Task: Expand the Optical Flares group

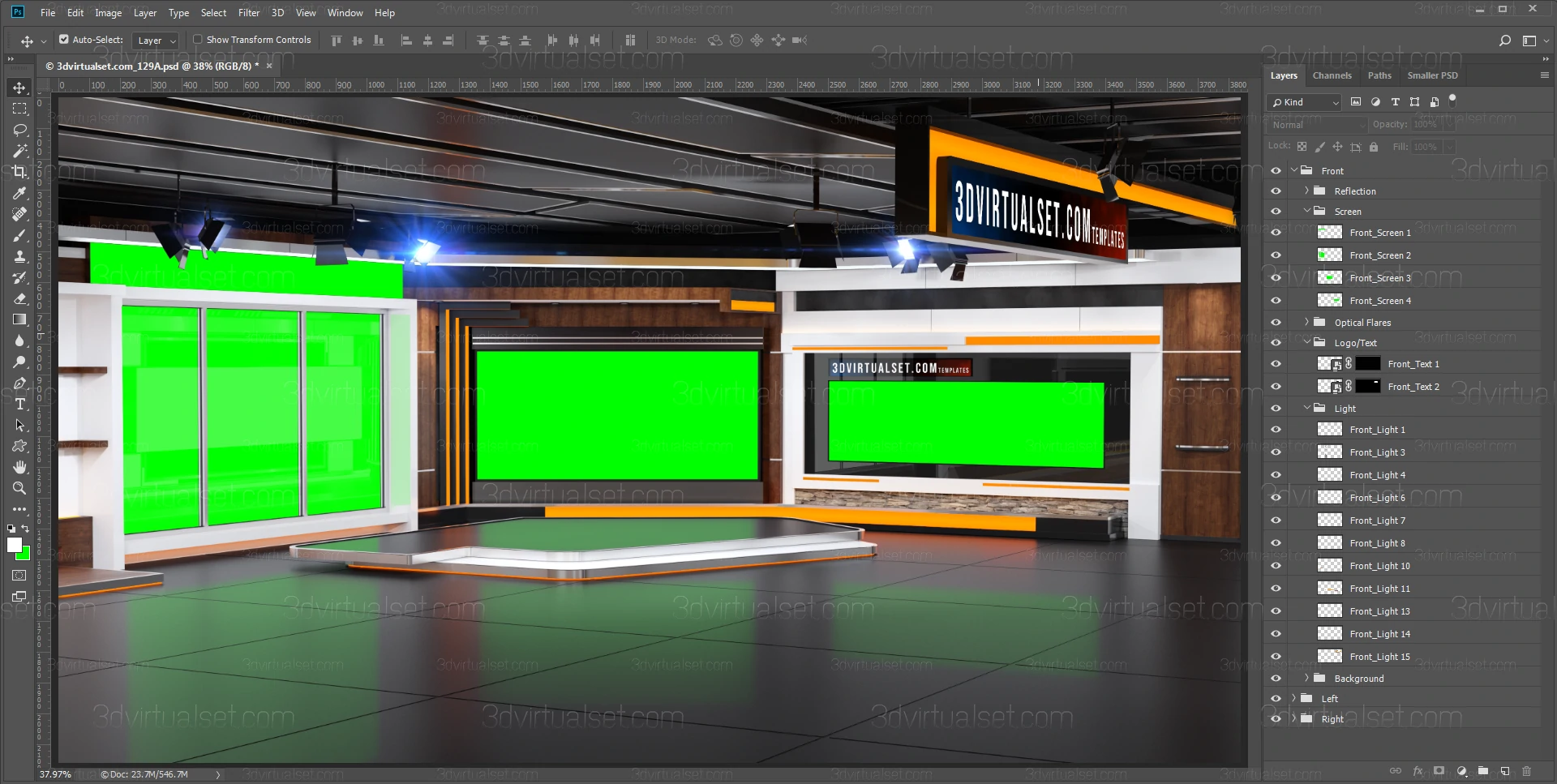Action: click(x=1306, y=322)
